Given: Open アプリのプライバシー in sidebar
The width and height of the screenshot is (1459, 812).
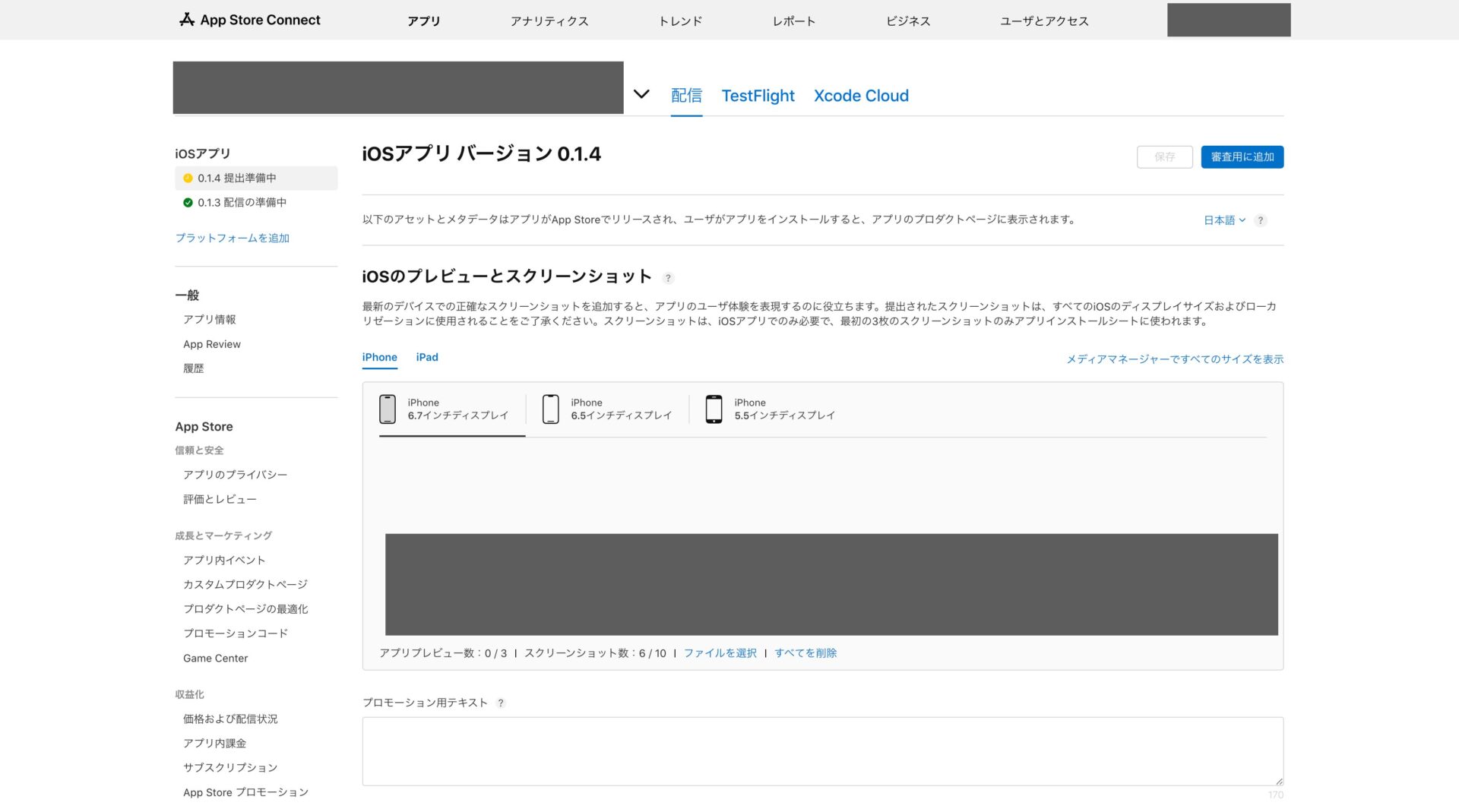Looking at the screenshot, I should click(235, 475).
